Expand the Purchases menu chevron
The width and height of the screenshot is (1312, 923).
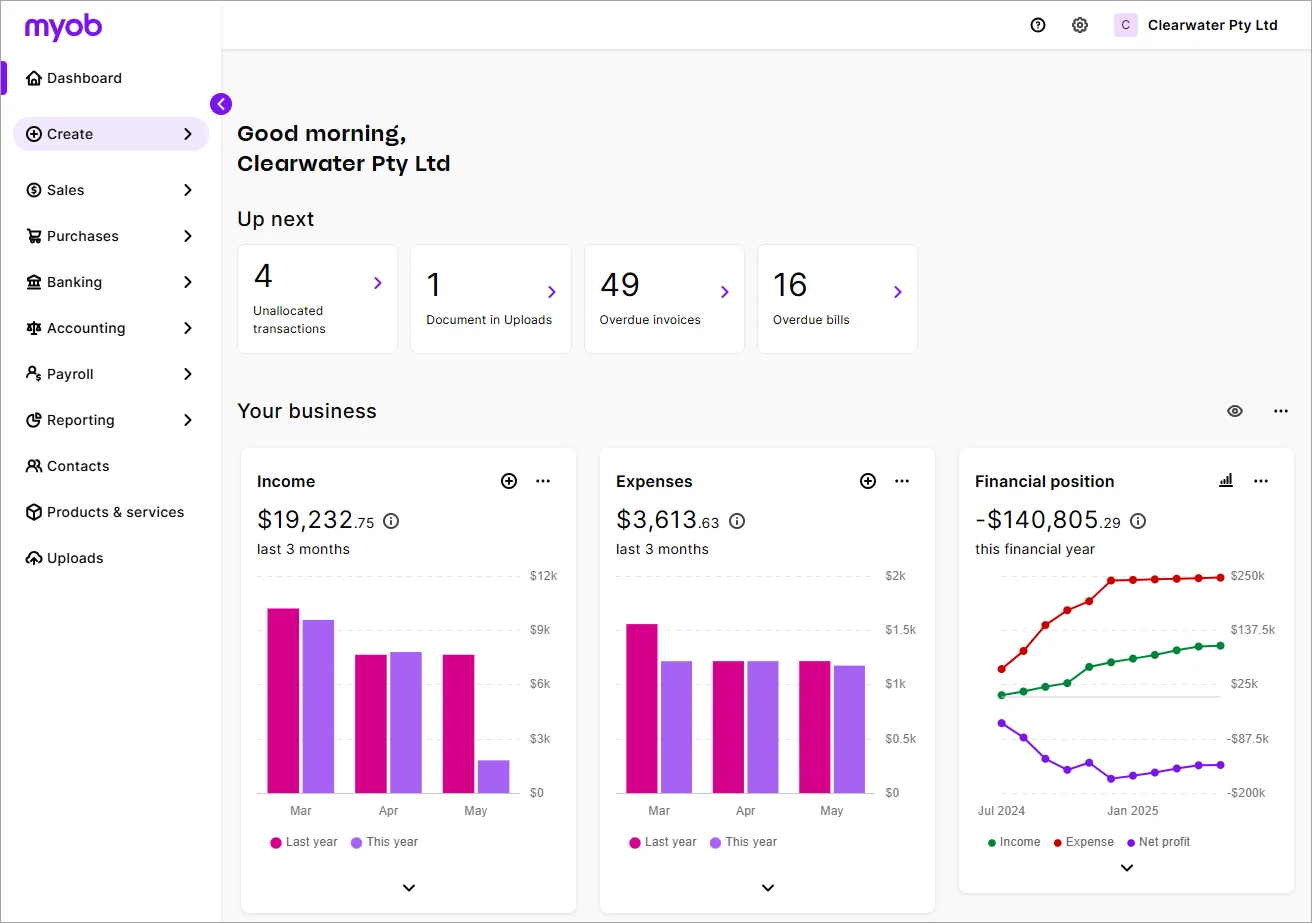click(x=188, y=236)
